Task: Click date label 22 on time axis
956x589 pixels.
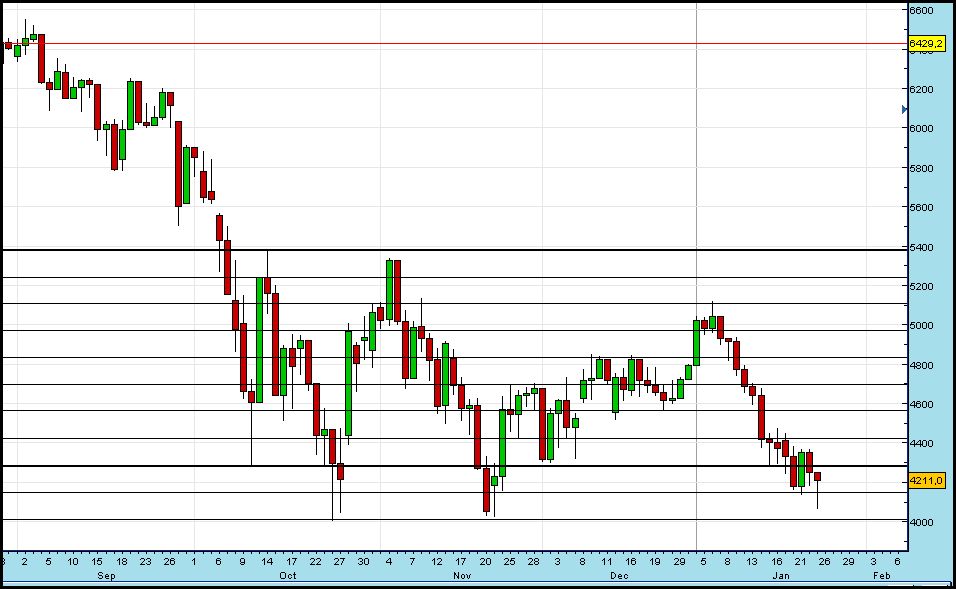Action: 315,562
